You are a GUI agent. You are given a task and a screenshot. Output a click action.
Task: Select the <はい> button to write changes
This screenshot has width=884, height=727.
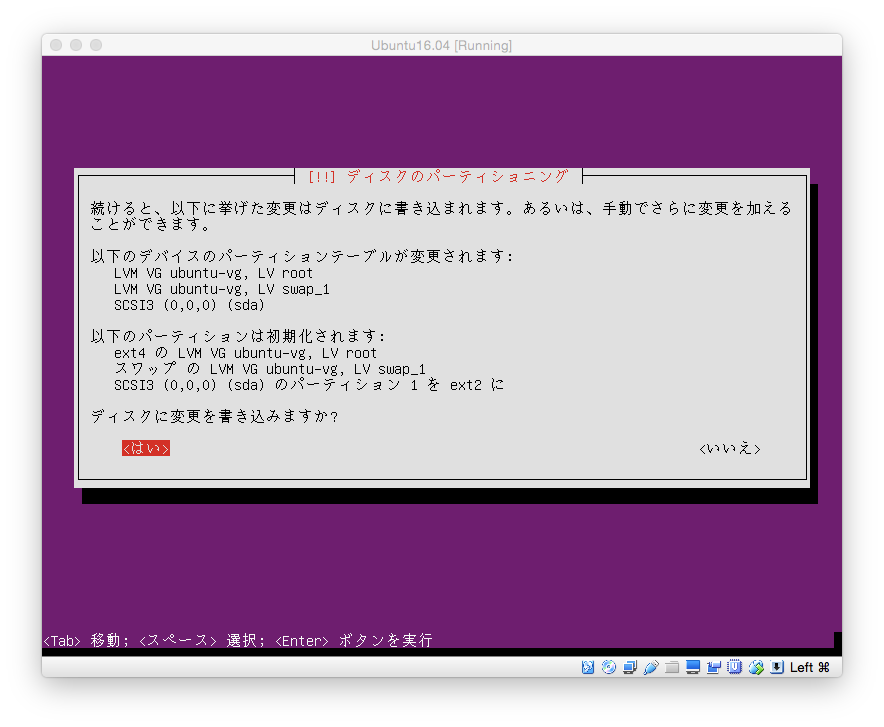[145, 448]
